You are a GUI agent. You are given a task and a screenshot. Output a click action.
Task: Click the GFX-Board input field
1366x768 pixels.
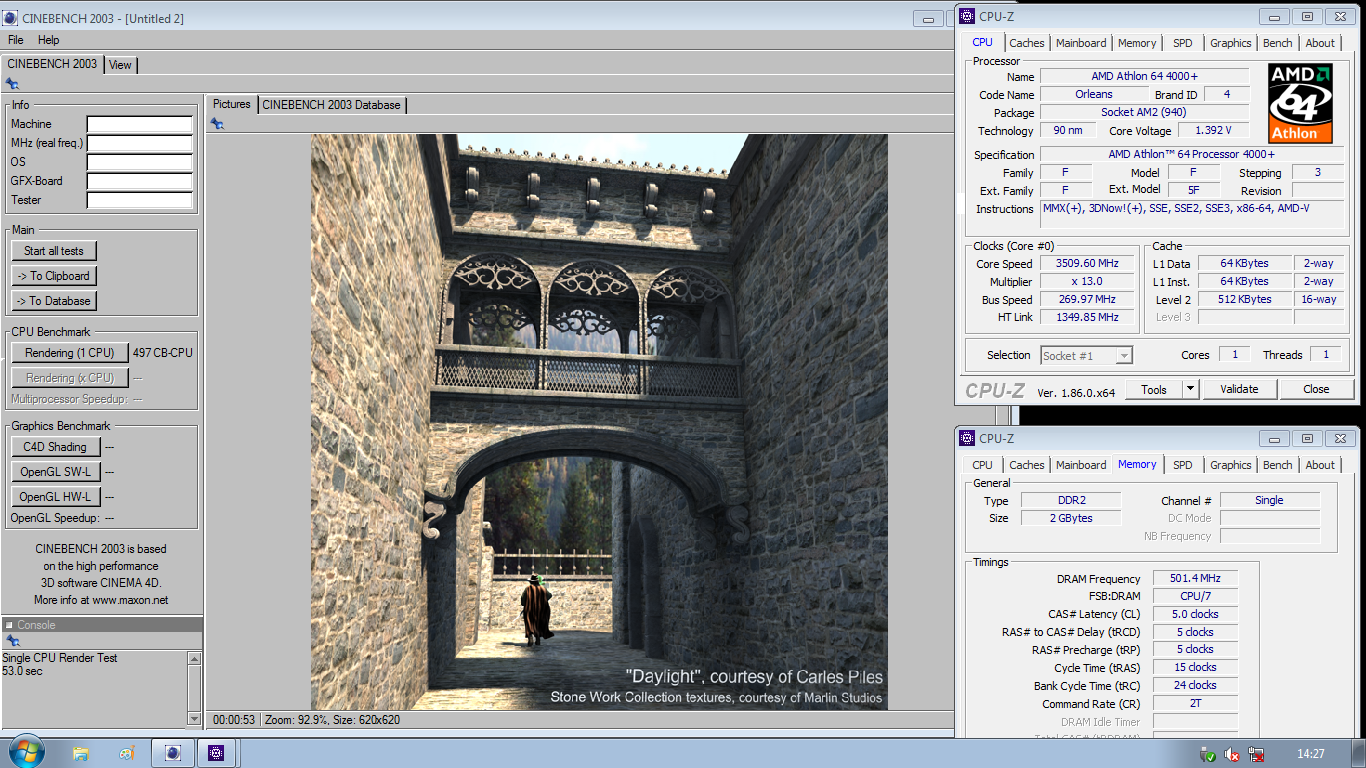coord(139,181)
